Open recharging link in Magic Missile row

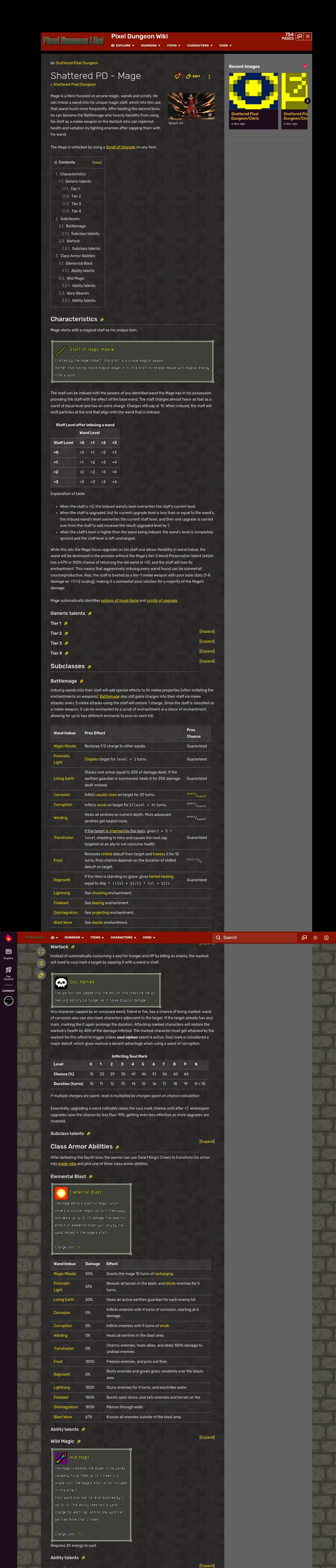click(x=164, y=1273)
